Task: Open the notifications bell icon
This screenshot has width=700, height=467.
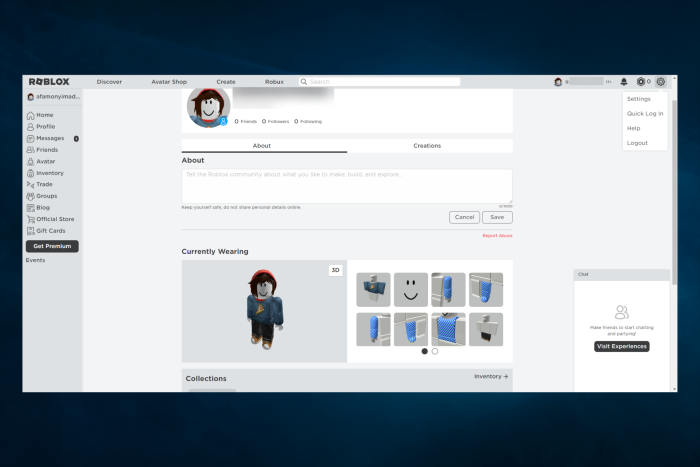Action: point(624,82)
